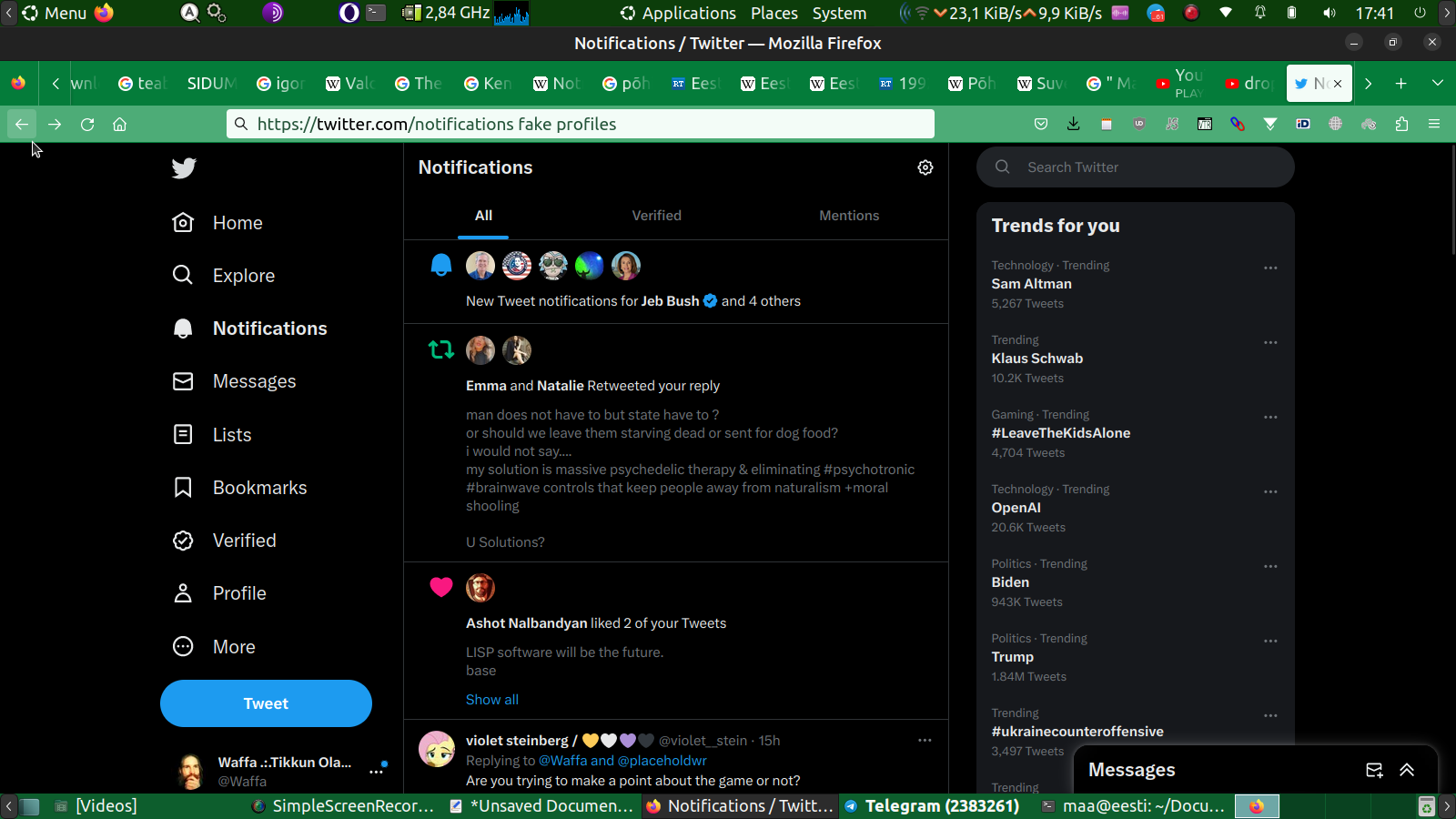Click the blue Tweet button
Screen dimensions: 1456x819
click(x=266, y=703)
